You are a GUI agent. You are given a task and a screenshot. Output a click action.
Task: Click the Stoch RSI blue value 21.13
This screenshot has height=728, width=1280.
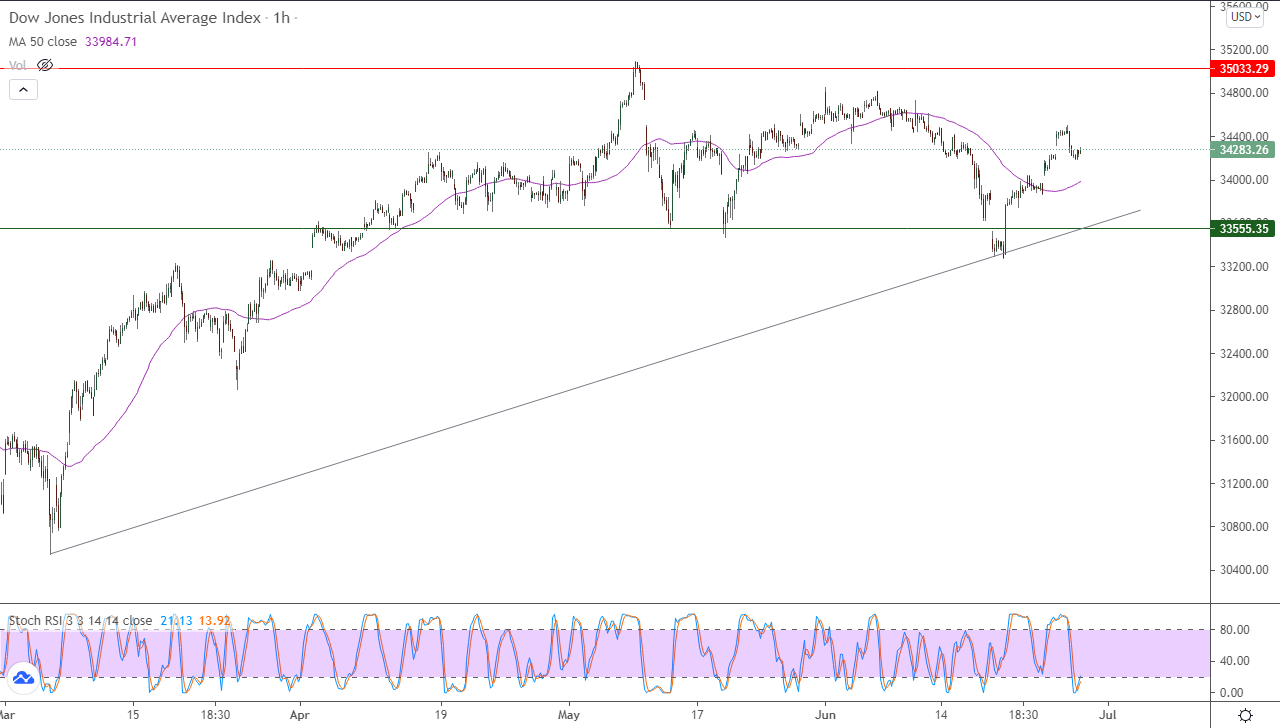pyautogui.click(x=176, y=621)
